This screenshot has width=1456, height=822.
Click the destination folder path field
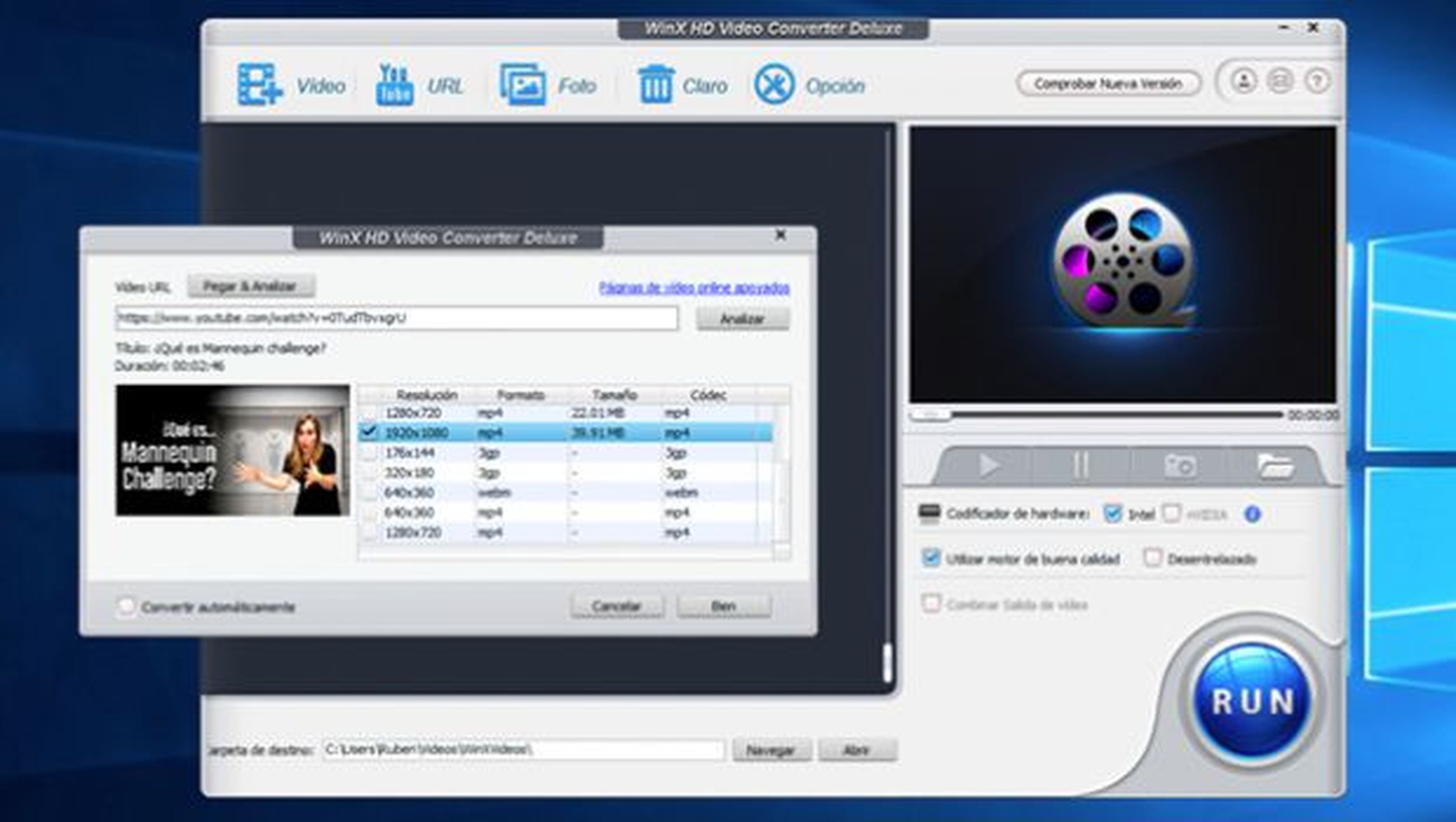pos(523,750)
